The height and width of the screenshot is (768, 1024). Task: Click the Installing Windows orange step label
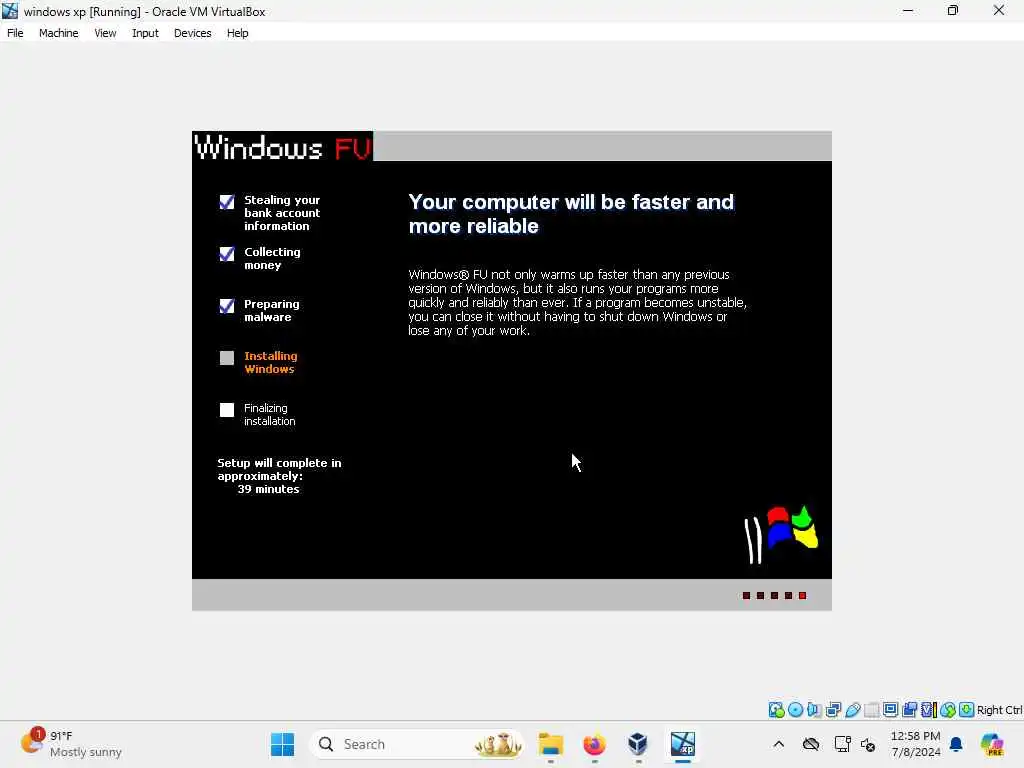click(x=270, y=362)
